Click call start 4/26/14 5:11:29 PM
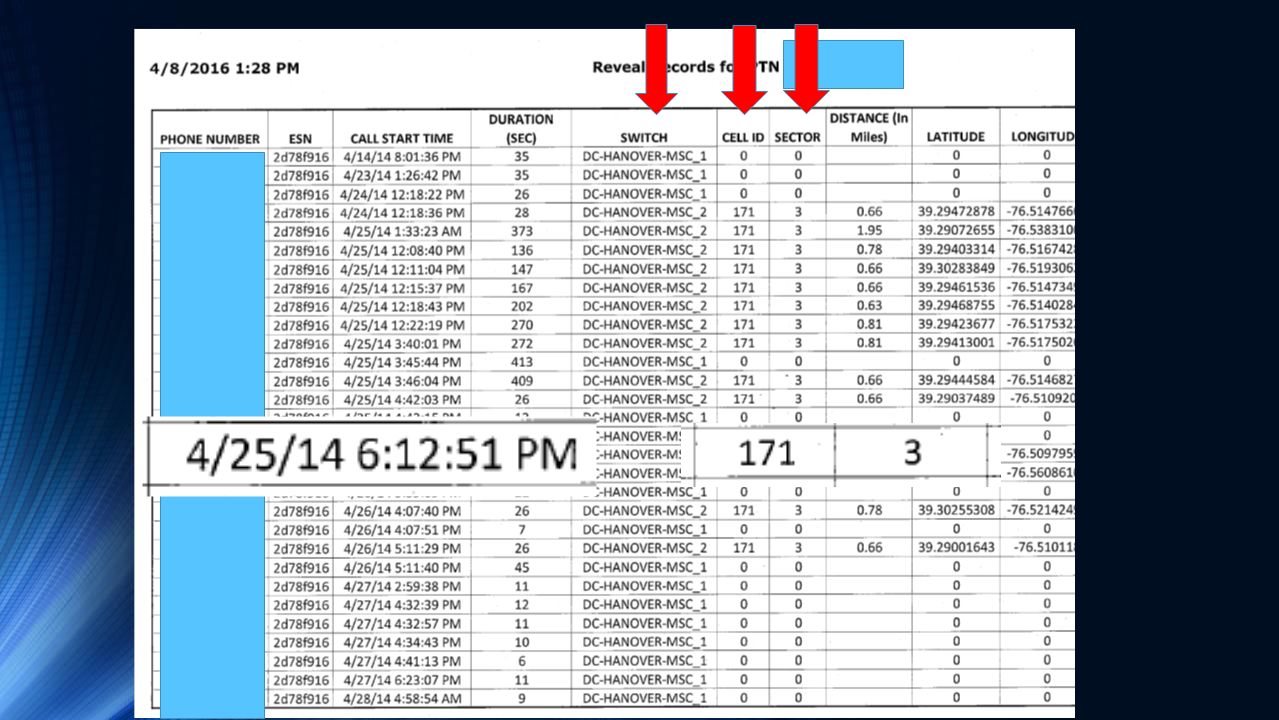The height and width of the screenshot is (720, 1279). 402,549
